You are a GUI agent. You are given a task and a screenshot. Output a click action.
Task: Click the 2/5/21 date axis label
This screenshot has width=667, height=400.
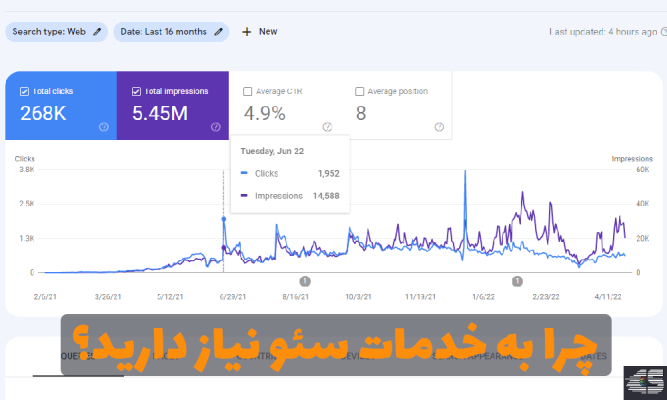(45, 297)
